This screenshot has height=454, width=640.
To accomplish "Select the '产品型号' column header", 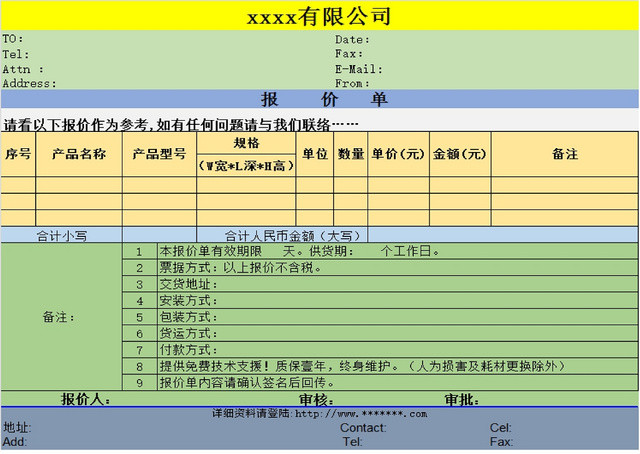I will [159, 154].
